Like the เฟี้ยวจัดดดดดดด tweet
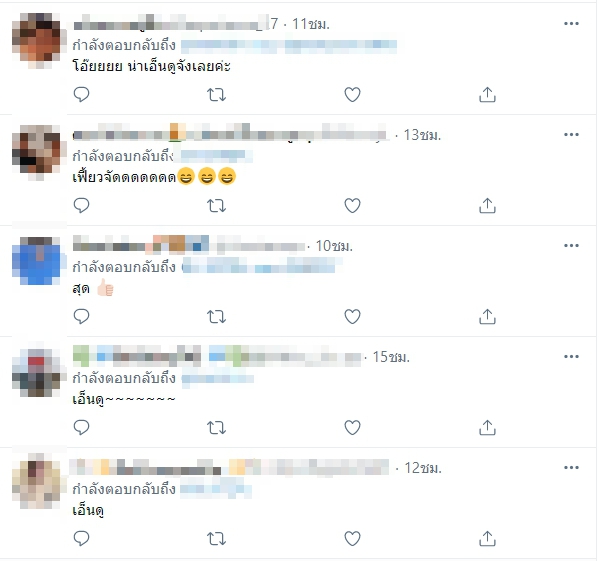601x561 pixels. (x=352, y=206)
